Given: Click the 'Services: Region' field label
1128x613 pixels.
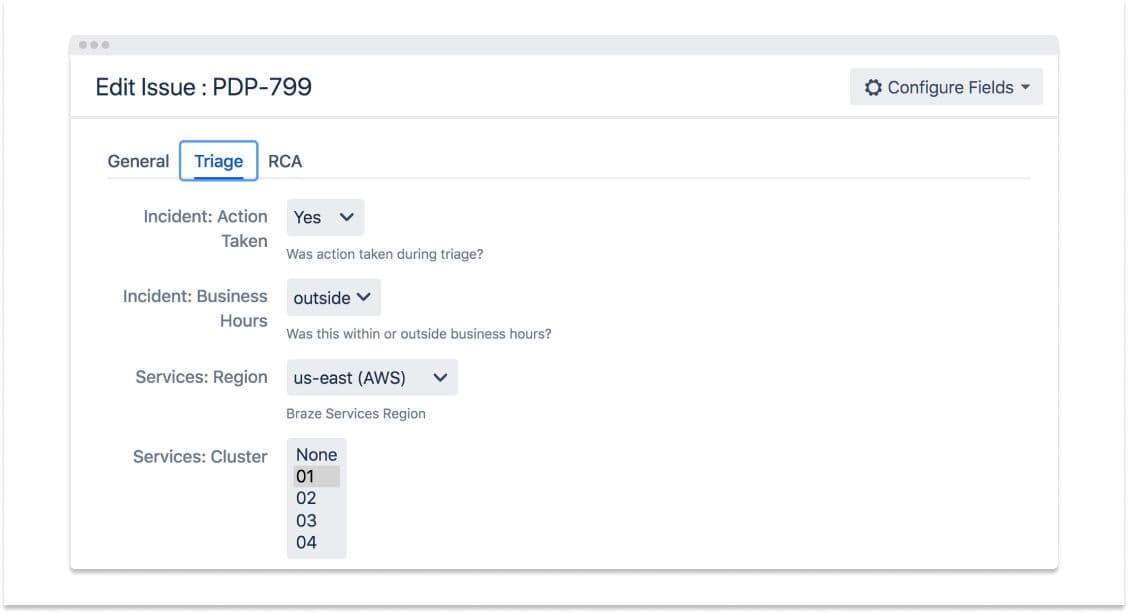Looking at the screenshot, I should 201,377.
